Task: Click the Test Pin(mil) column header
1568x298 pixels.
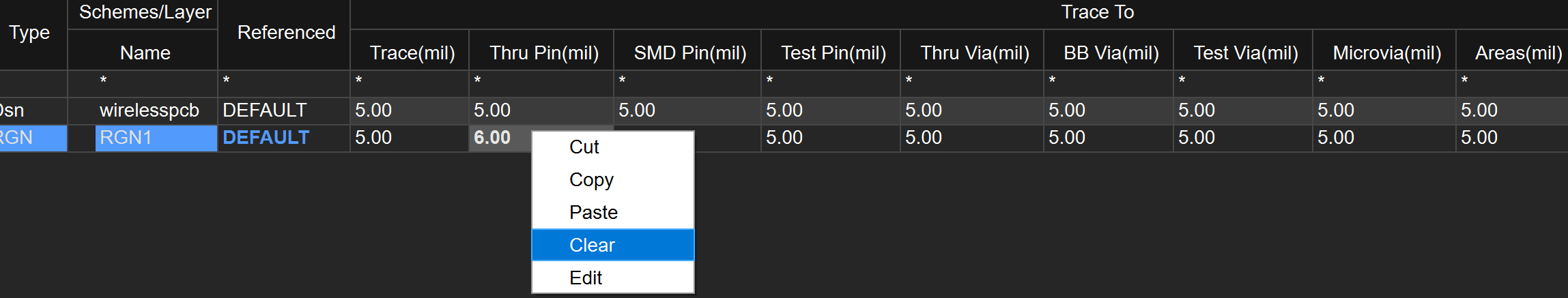Action: pos(833,53)
